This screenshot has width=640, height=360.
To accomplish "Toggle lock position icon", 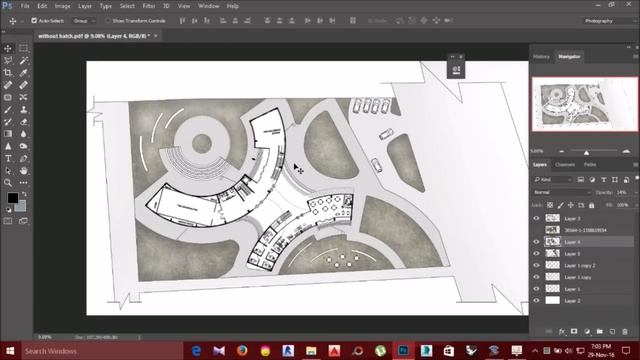I will point(571,205).
